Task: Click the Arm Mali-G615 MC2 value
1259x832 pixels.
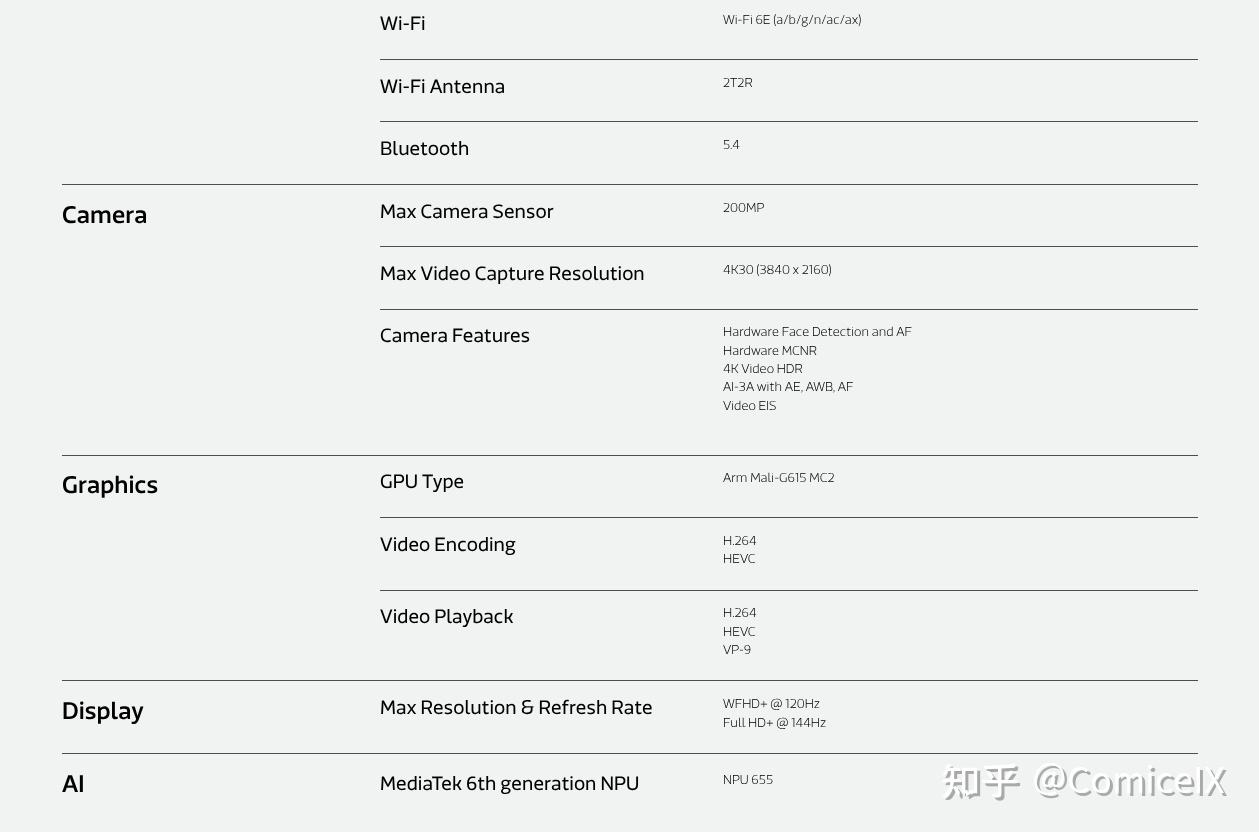Action: point(778,478)
